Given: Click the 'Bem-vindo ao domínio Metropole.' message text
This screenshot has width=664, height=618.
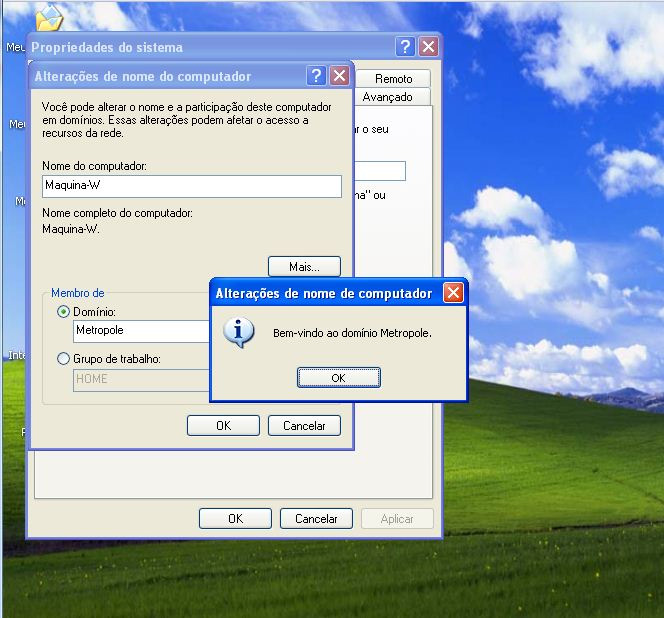Looking at the screenshot, I should coord(352,333).
